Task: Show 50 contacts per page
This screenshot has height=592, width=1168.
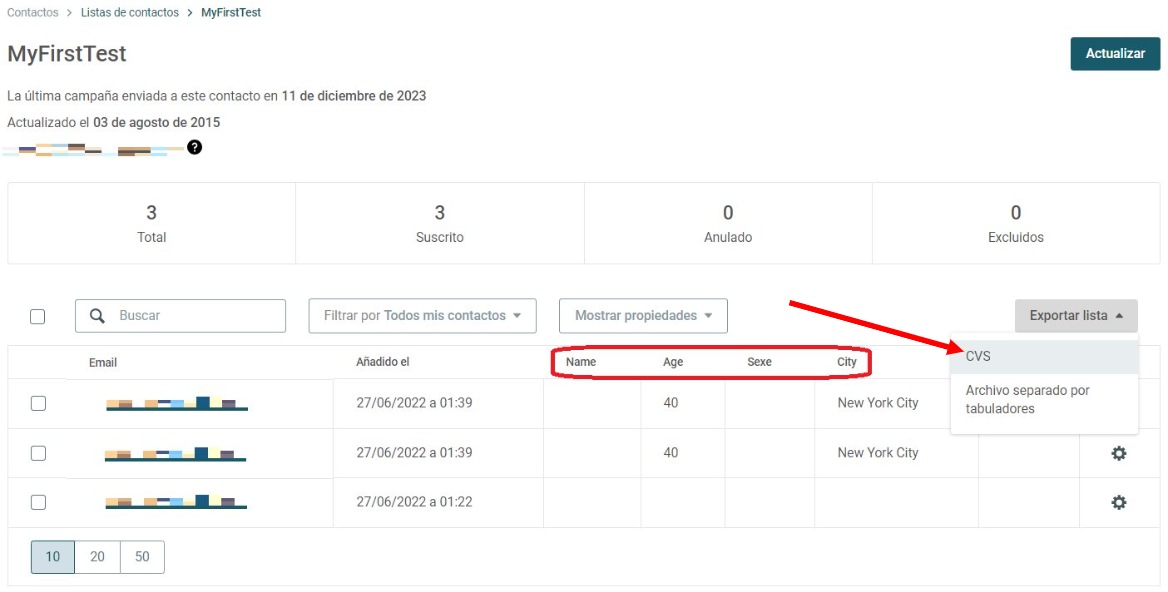Action: click(142, 556)
